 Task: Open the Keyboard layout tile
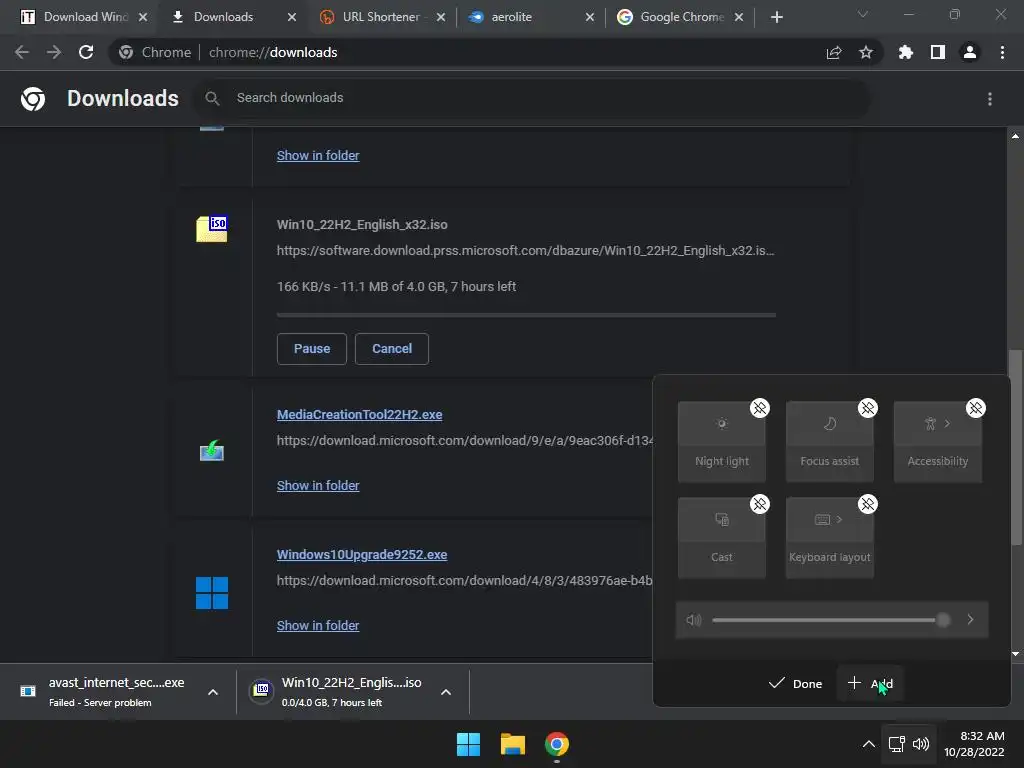[x=829, y=538]
